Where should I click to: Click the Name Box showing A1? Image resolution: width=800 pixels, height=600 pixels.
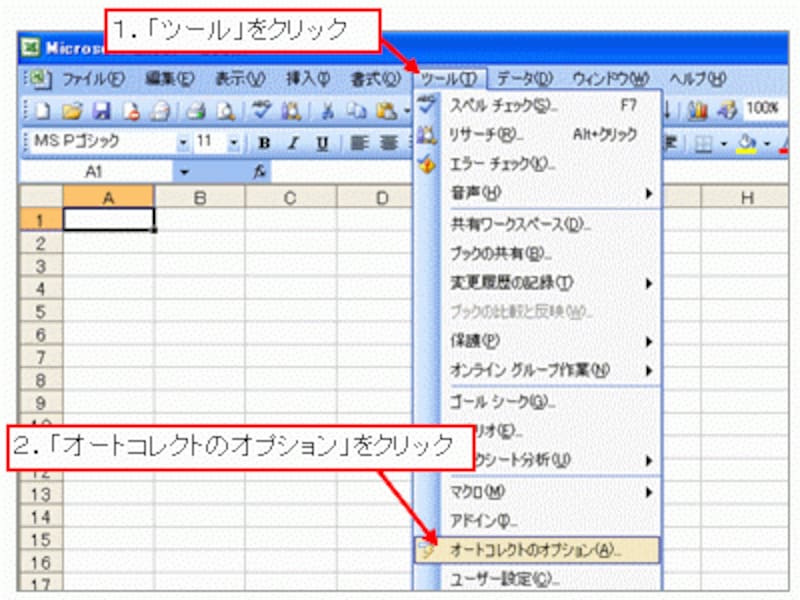point(96,172)
